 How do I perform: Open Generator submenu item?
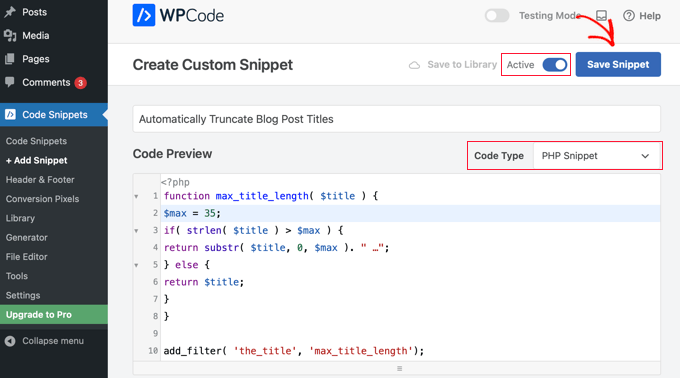click(x=26, y=238)
